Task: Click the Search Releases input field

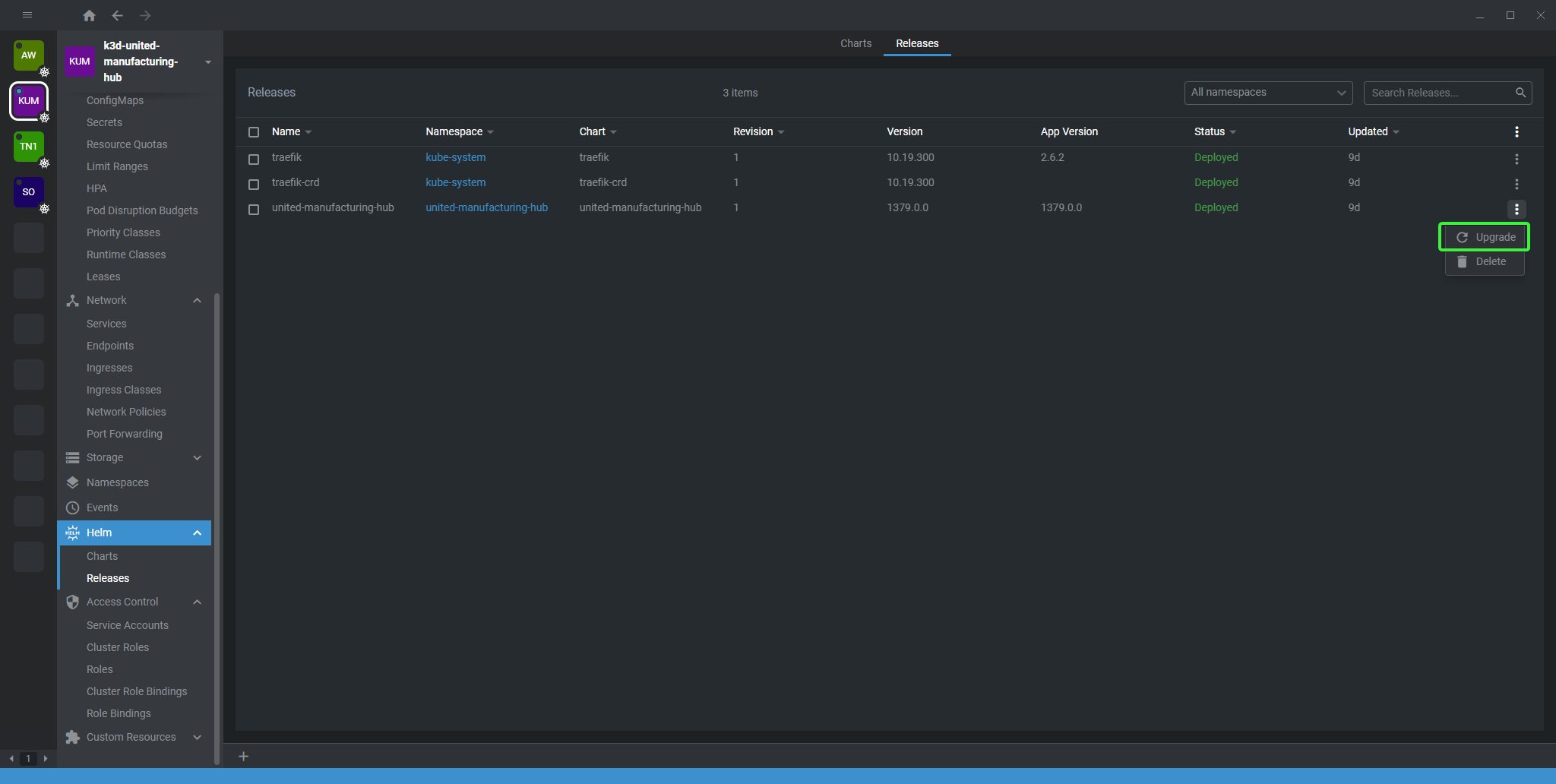Action: tap(1441, 93)
